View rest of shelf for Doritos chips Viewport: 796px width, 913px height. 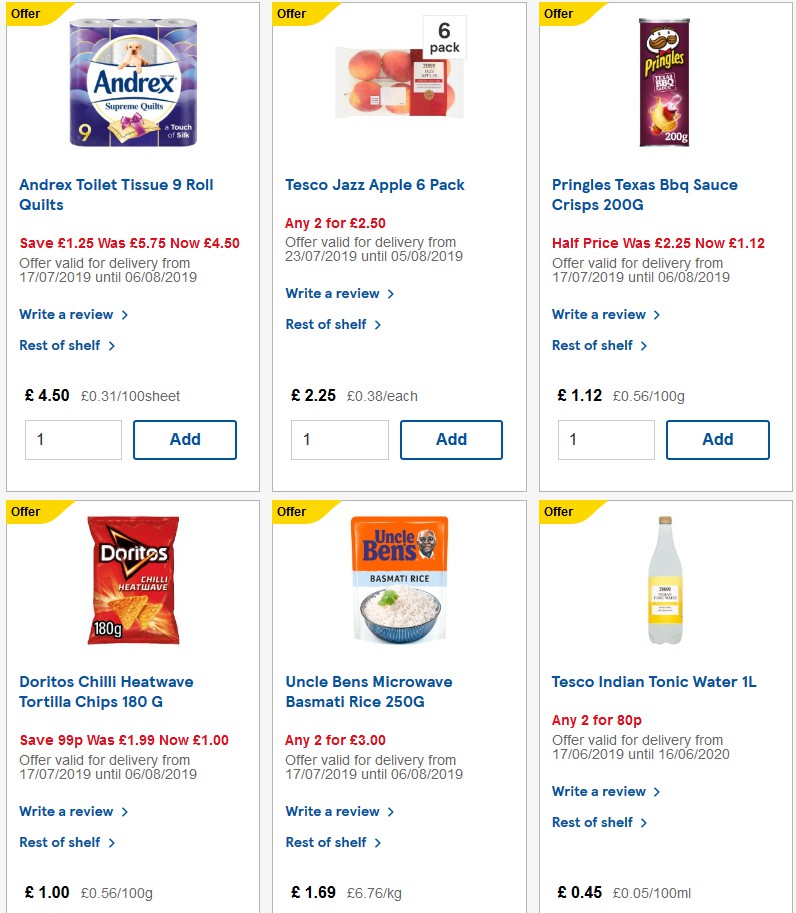[61, 842]
